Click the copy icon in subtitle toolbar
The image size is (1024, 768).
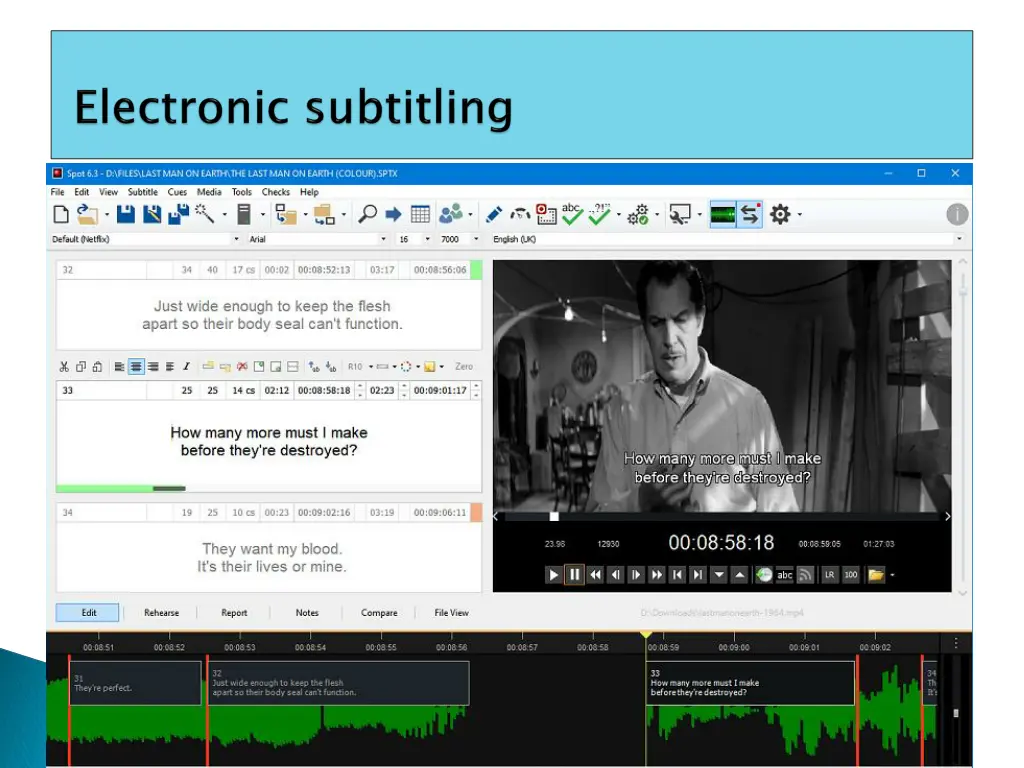[x=81, y=366]
